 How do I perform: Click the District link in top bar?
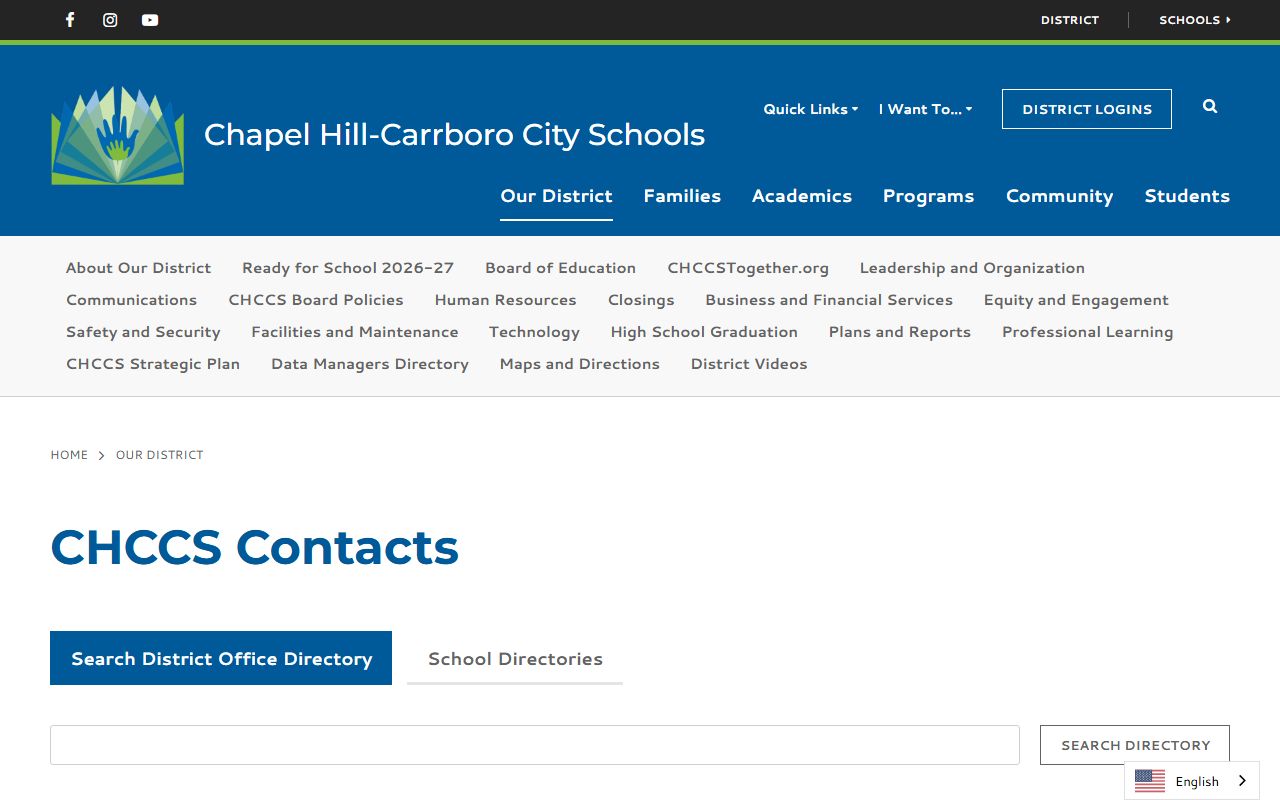click(1069, 20)
